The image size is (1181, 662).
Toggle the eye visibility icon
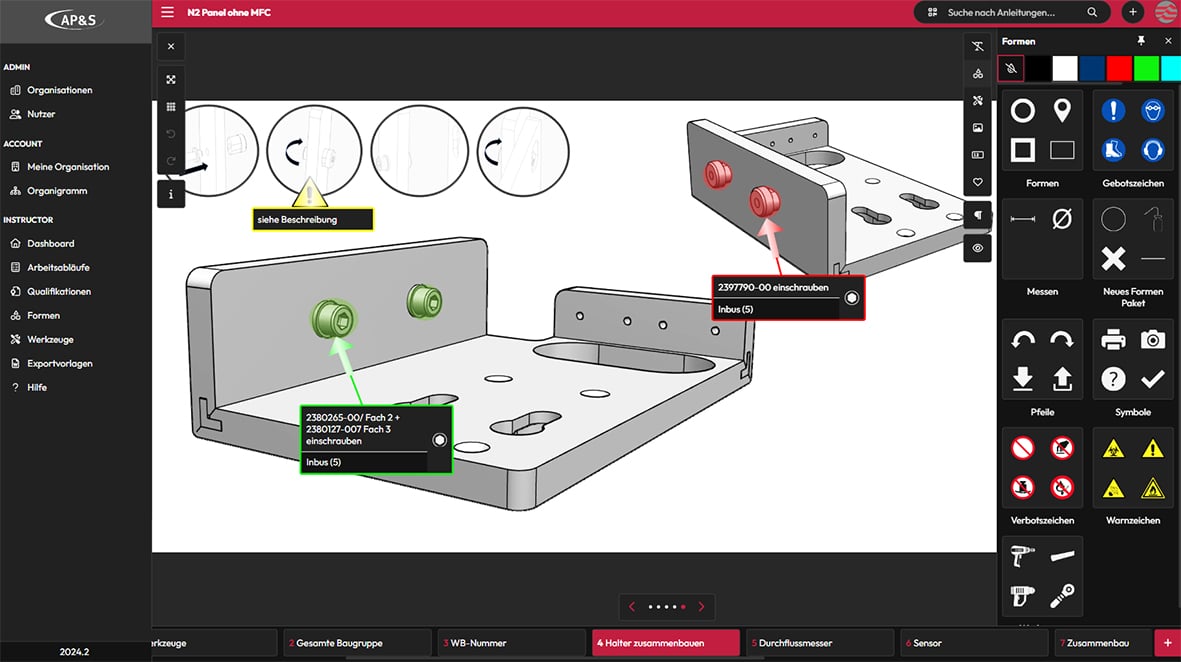coord(978,248)
